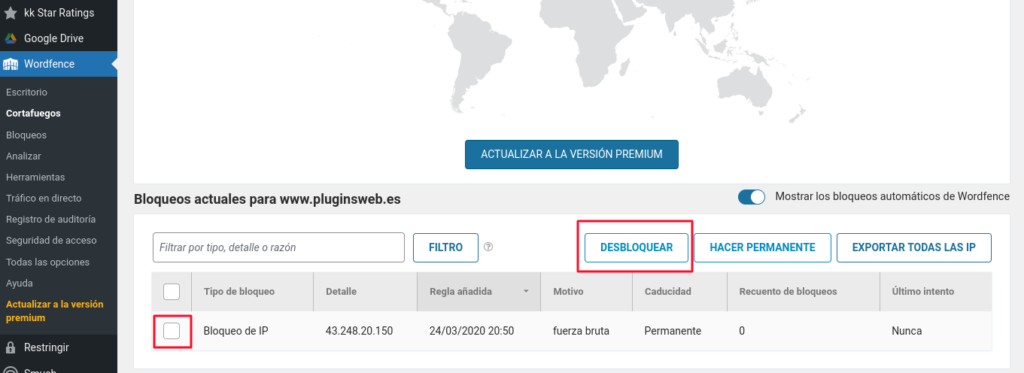
Task: Click IP address 43.248.20.150 cell
Action: pyautogui.click(x=359, y=331)
